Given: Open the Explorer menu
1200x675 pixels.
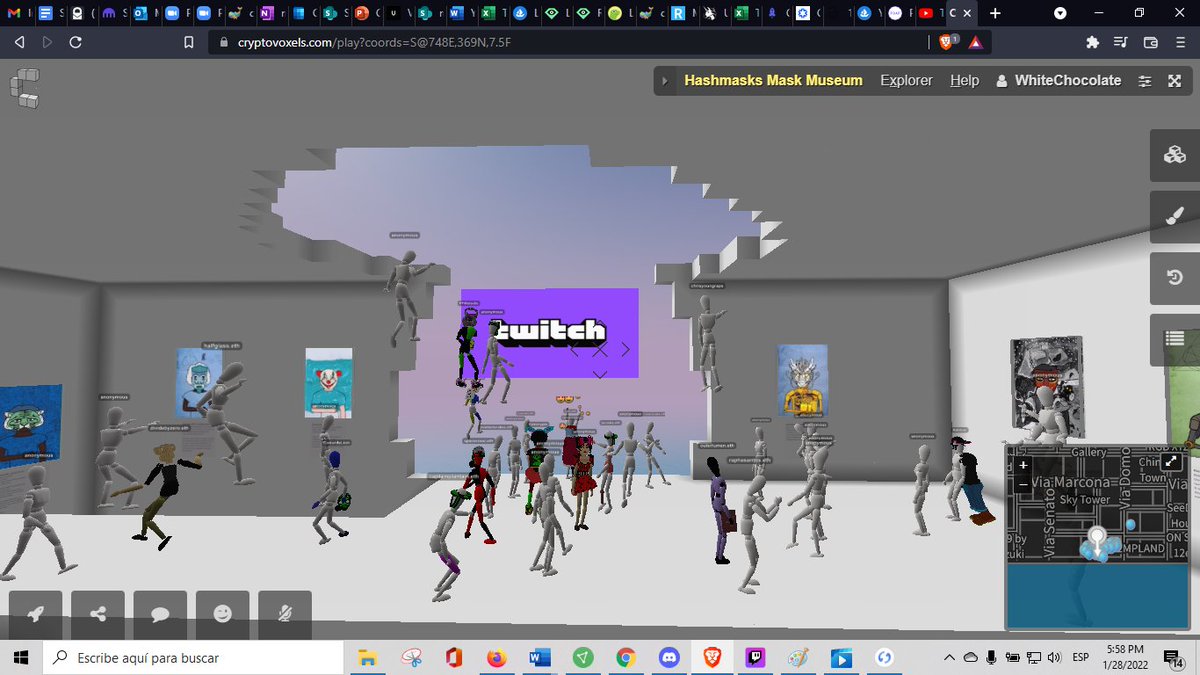Looking at the screenshot, I should pos(906,81).
